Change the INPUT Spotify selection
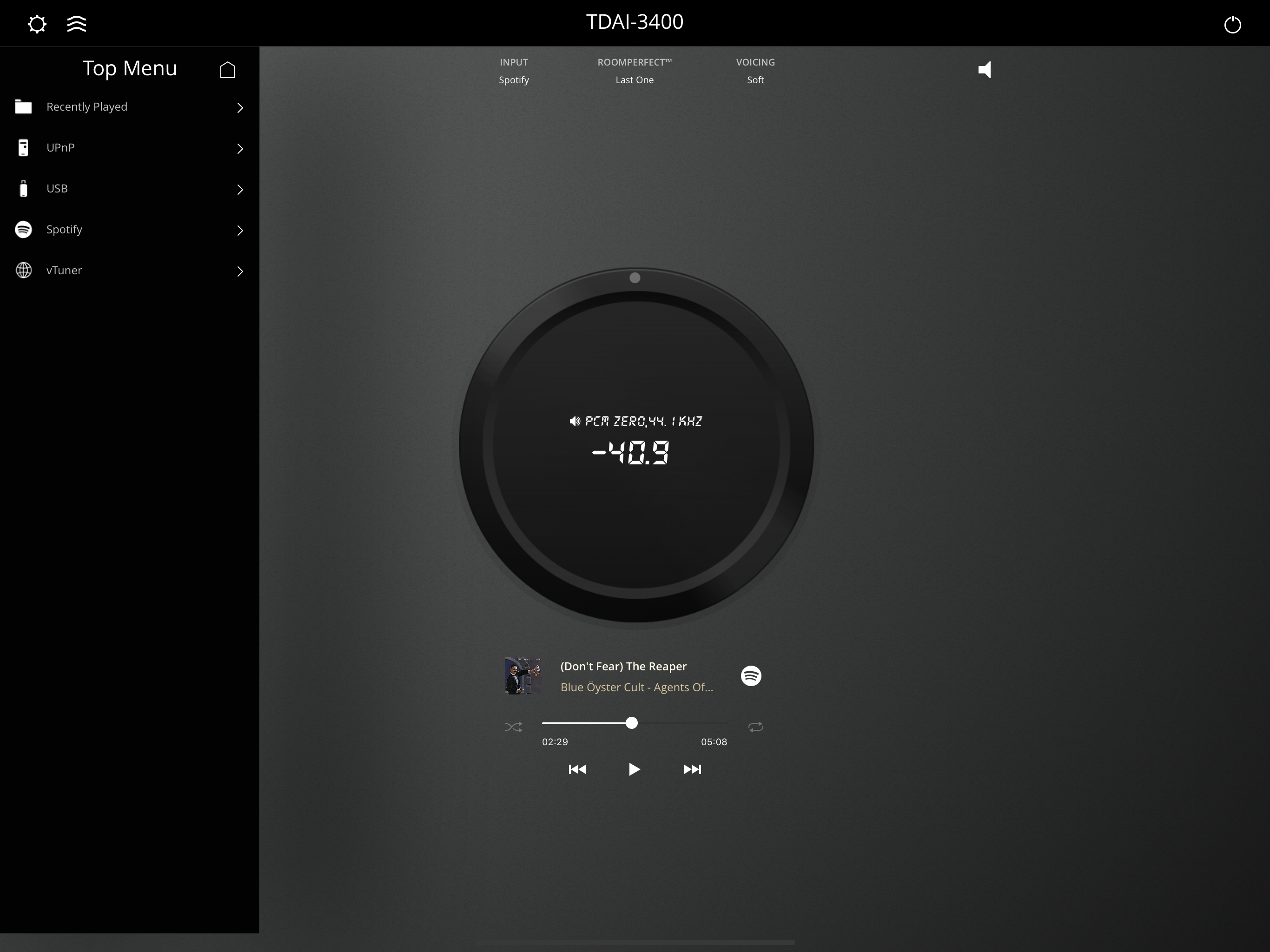Viewport: 1270px width, 952px height. coord(514,71)
